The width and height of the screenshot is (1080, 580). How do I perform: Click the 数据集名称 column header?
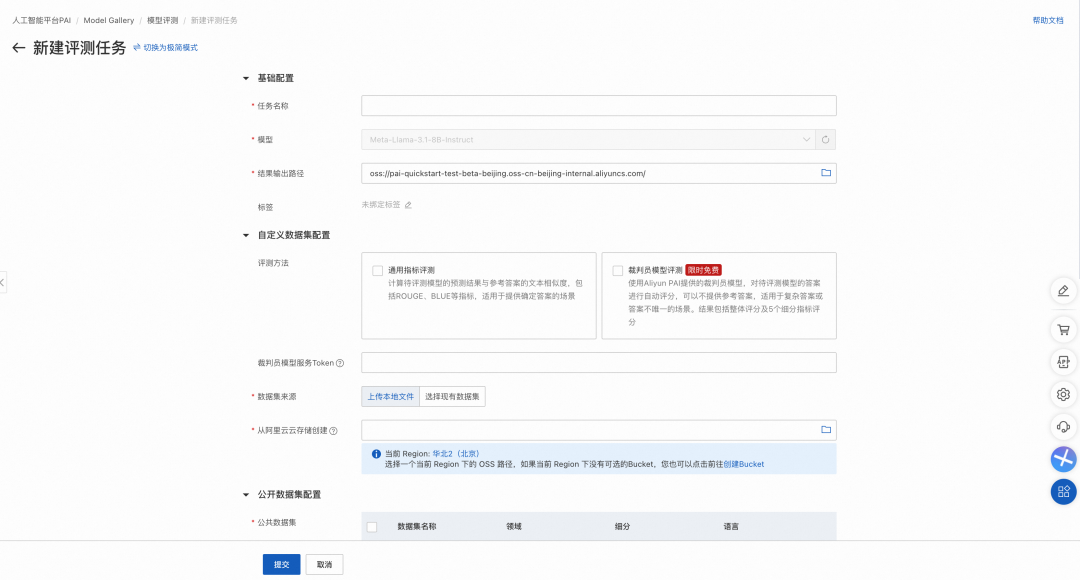pyautogui.click(x=417, y=526)
